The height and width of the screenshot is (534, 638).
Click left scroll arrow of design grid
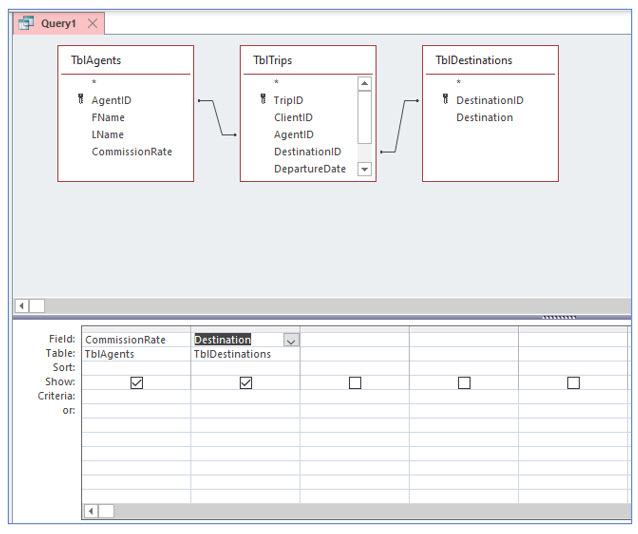pyautogui.click(x=91, y=511)
